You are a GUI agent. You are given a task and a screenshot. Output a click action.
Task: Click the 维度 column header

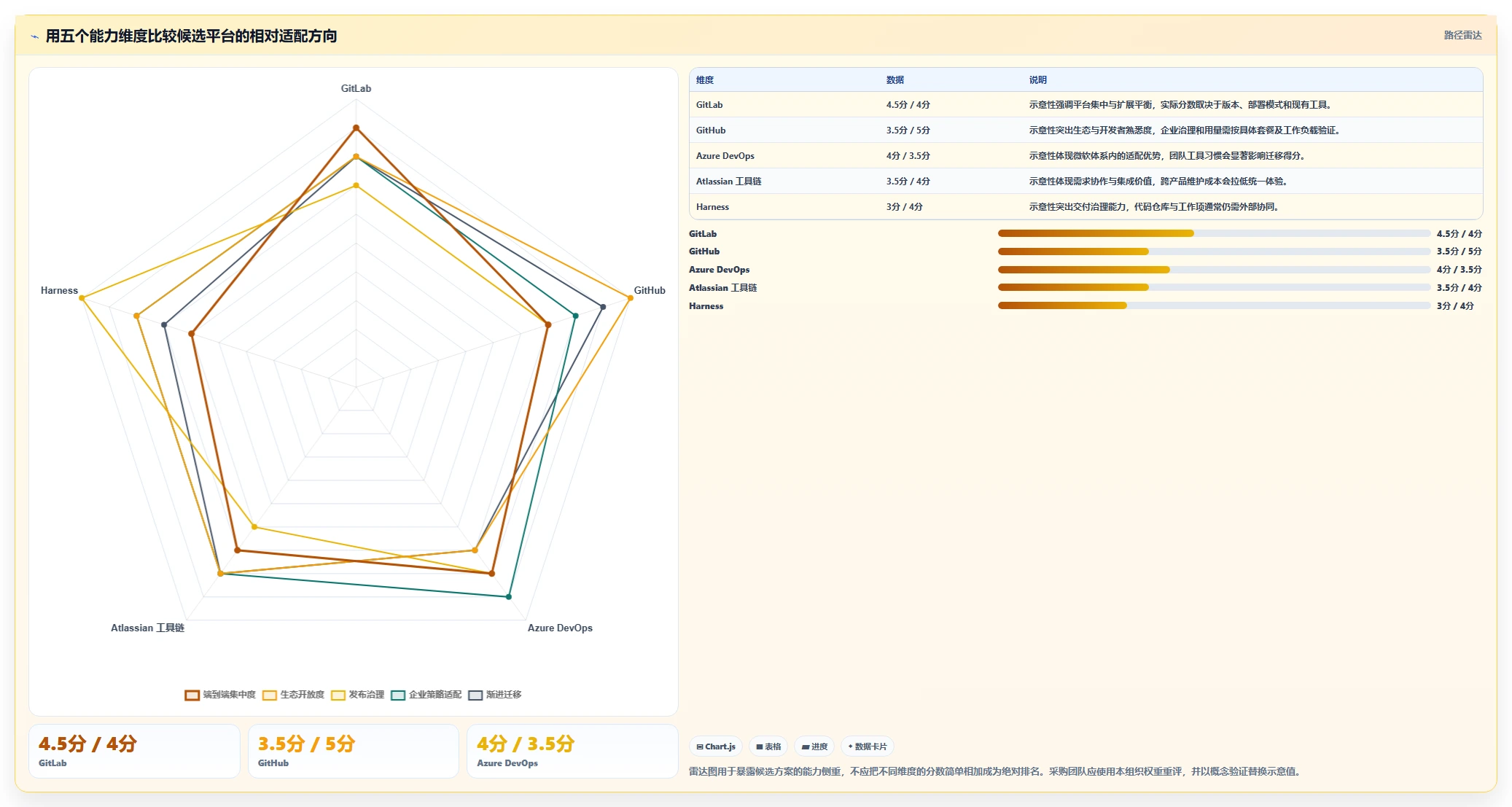(x=705, y=80)
